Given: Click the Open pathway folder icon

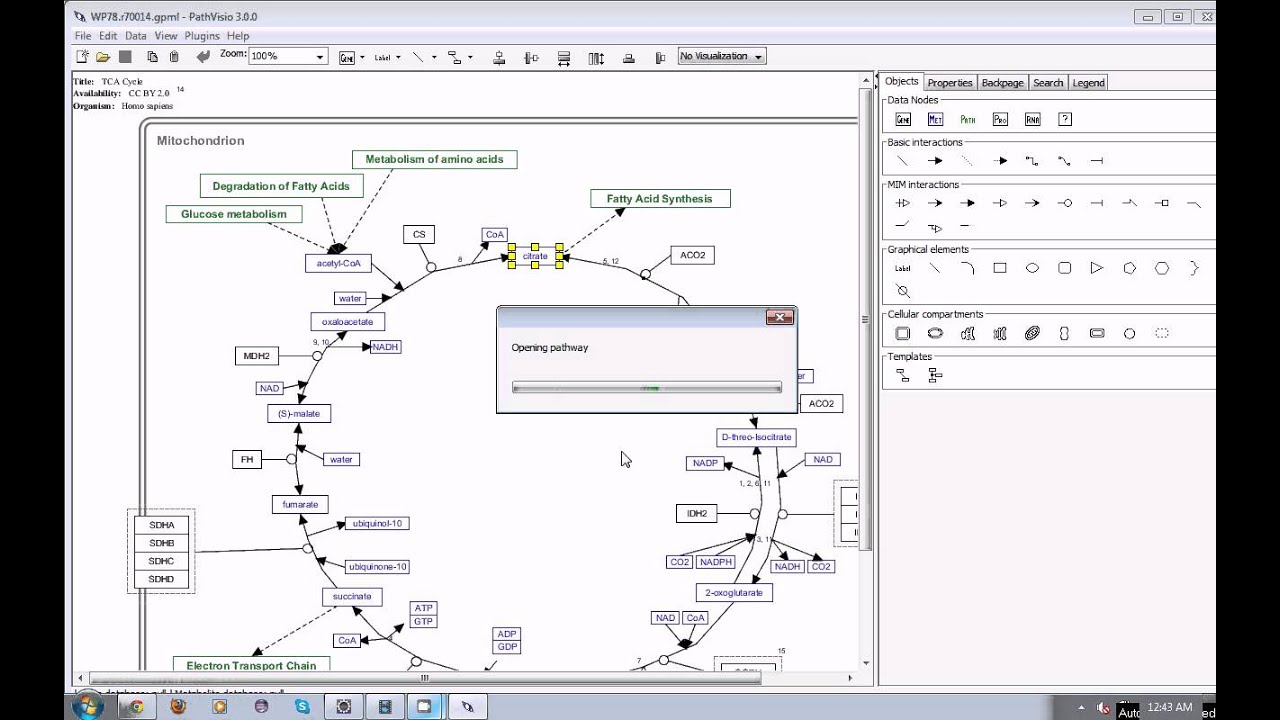Looking at the screenshot, I should click(x=103, y=57).
